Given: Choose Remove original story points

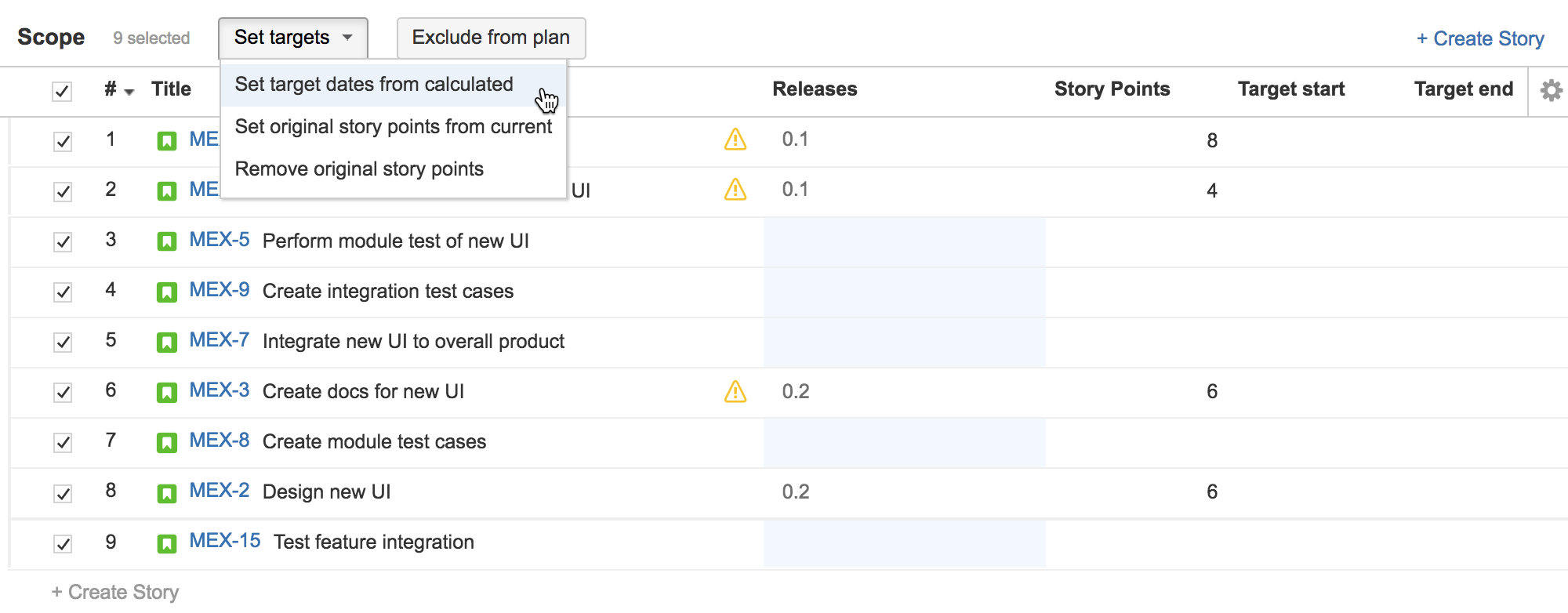Looking at the screenshot, I should click(359, 169).
